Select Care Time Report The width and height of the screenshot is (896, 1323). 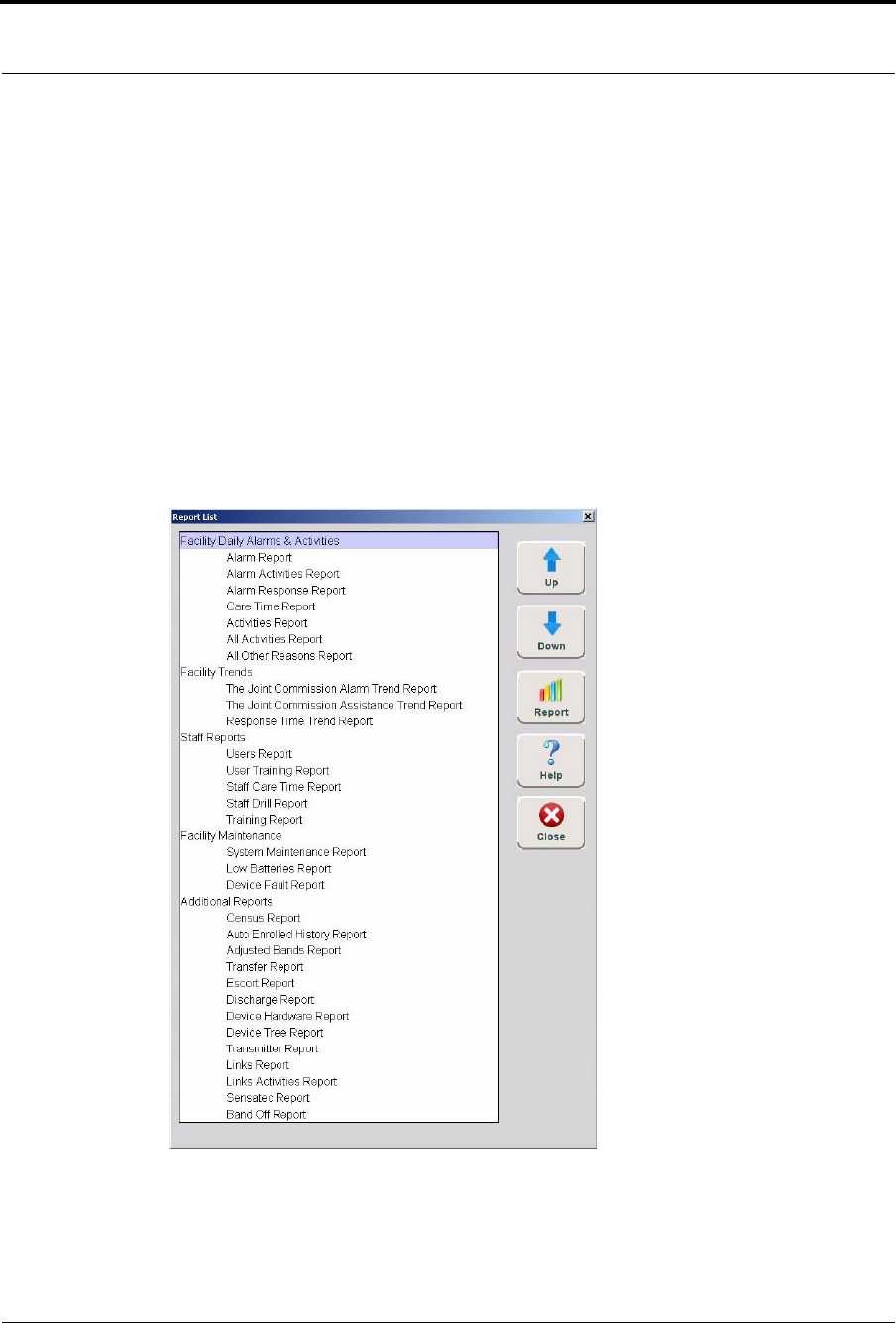(x=271, y=606)
